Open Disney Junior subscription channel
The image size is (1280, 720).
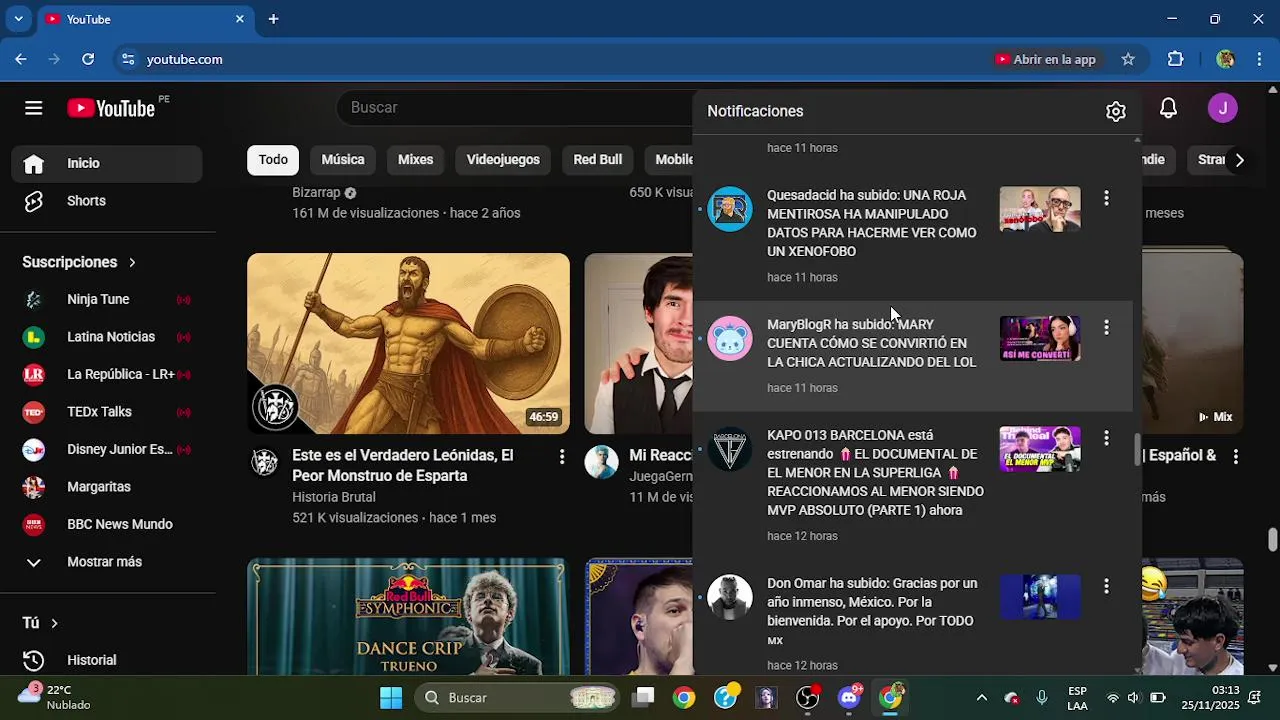tap(108, 449)
